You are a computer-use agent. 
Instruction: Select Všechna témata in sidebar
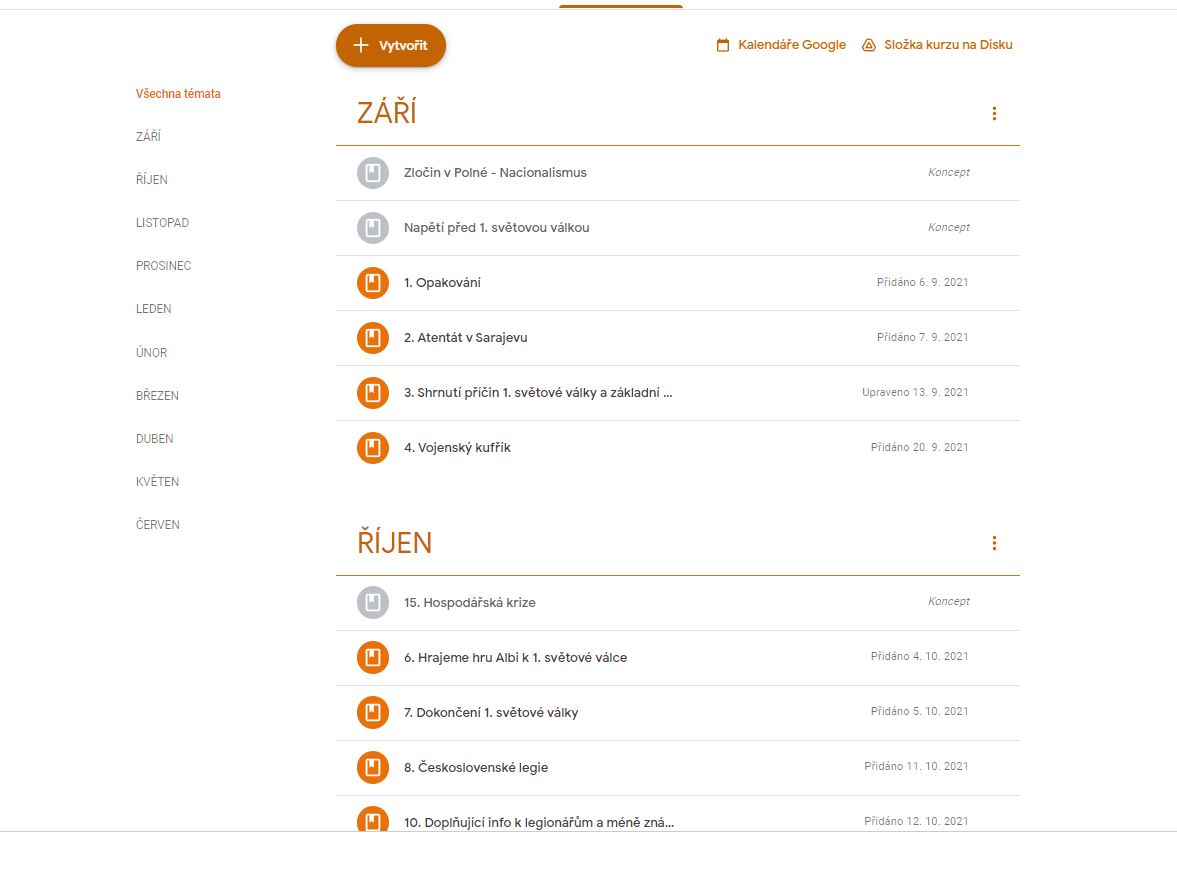[178, 94]
